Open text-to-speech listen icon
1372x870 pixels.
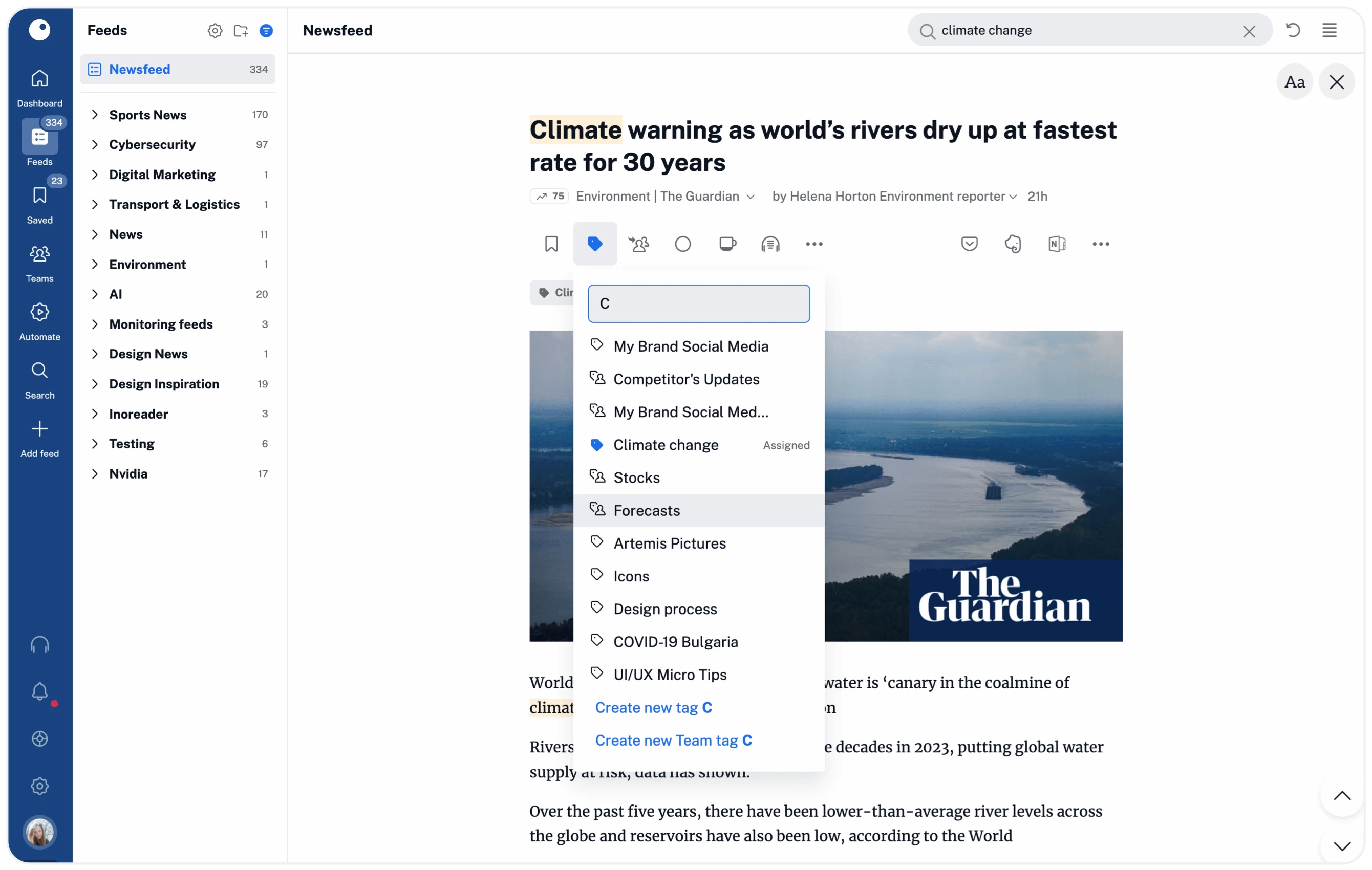click(x=770, y=244)
